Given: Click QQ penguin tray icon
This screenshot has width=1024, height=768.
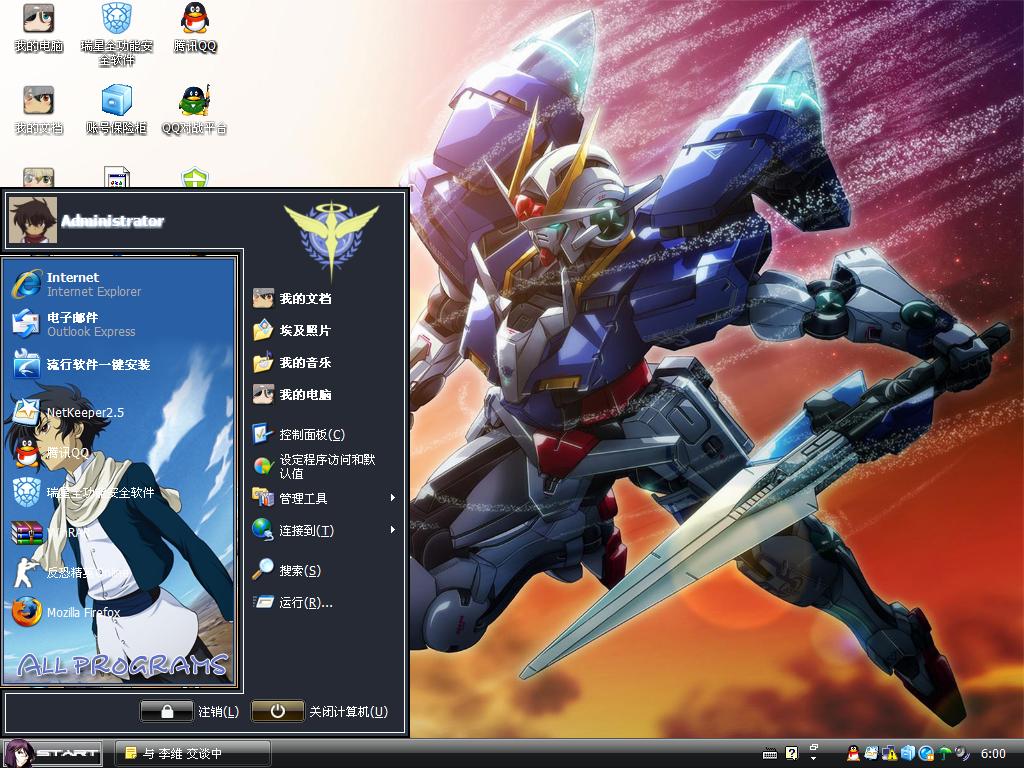Looking at the screenshot, I should [x=854, y=753].
